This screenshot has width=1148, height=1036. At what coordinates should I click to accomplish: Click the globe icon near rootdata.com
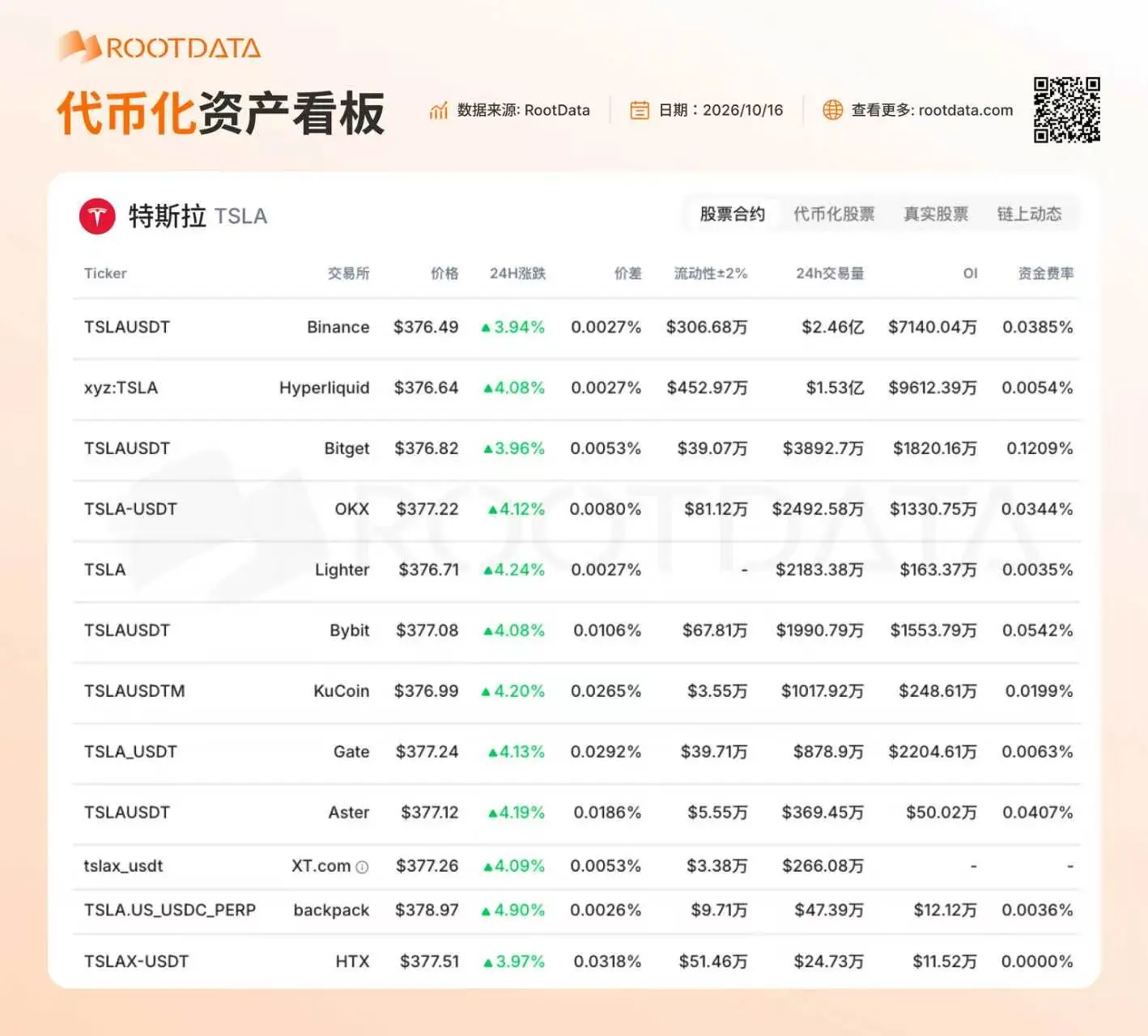[x=832, y=110]
